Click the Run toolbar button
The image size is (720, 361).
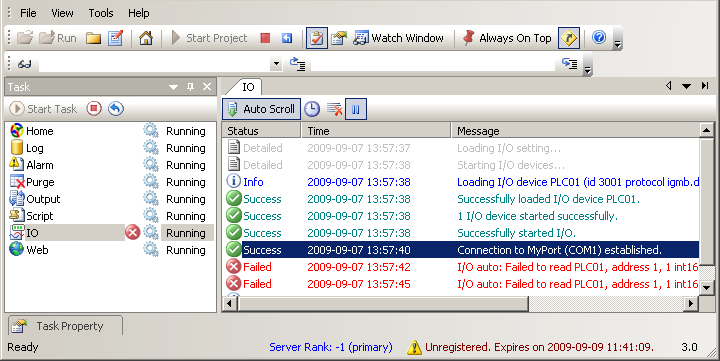click(x=57, y=38)
